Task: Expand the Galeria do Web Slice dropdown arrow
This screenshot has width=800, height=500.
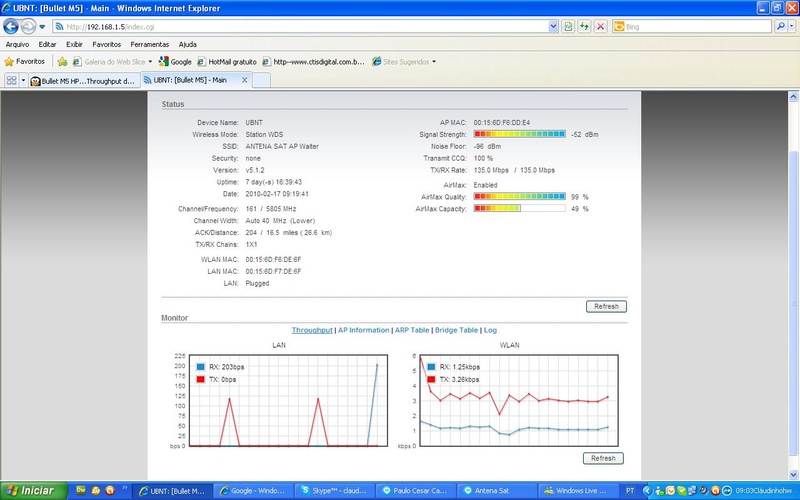Action: (150, 62)
